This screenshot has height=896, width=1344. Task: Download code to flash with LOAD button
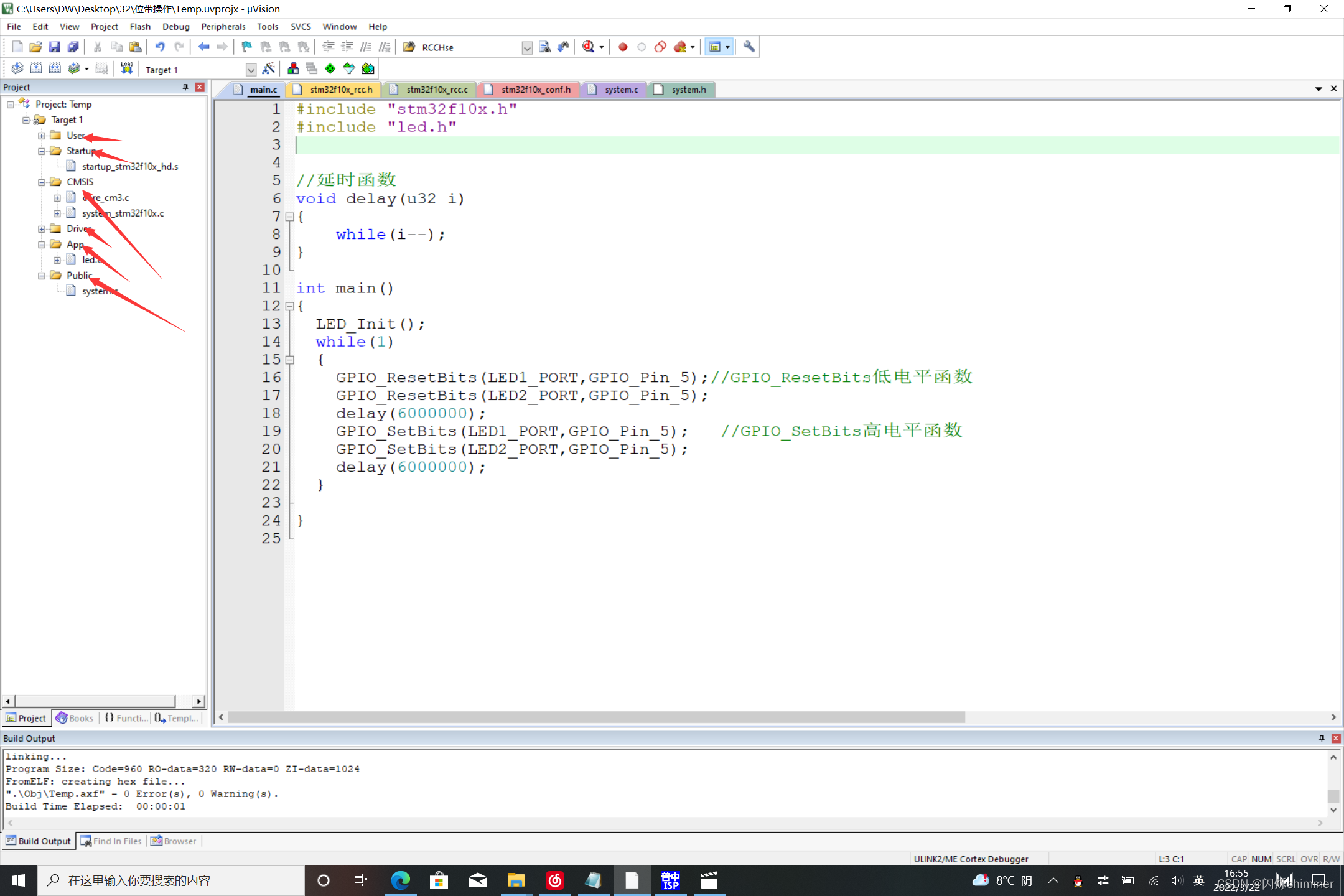(x=126, y=68)
